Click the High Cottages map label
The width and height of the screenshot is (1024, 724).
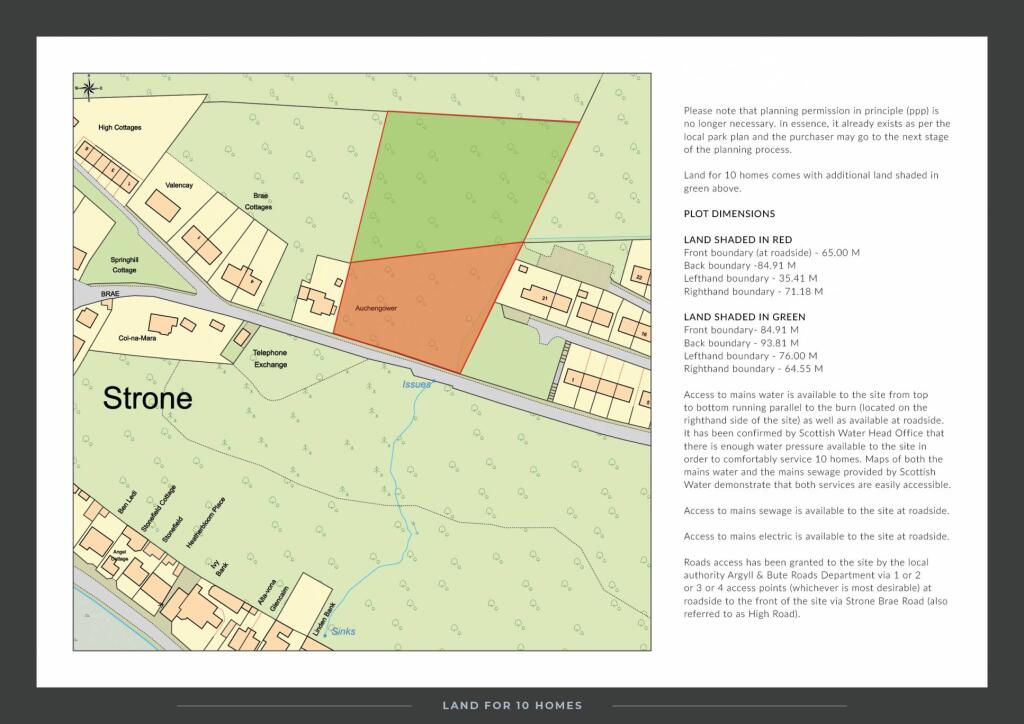pos(120,128)
